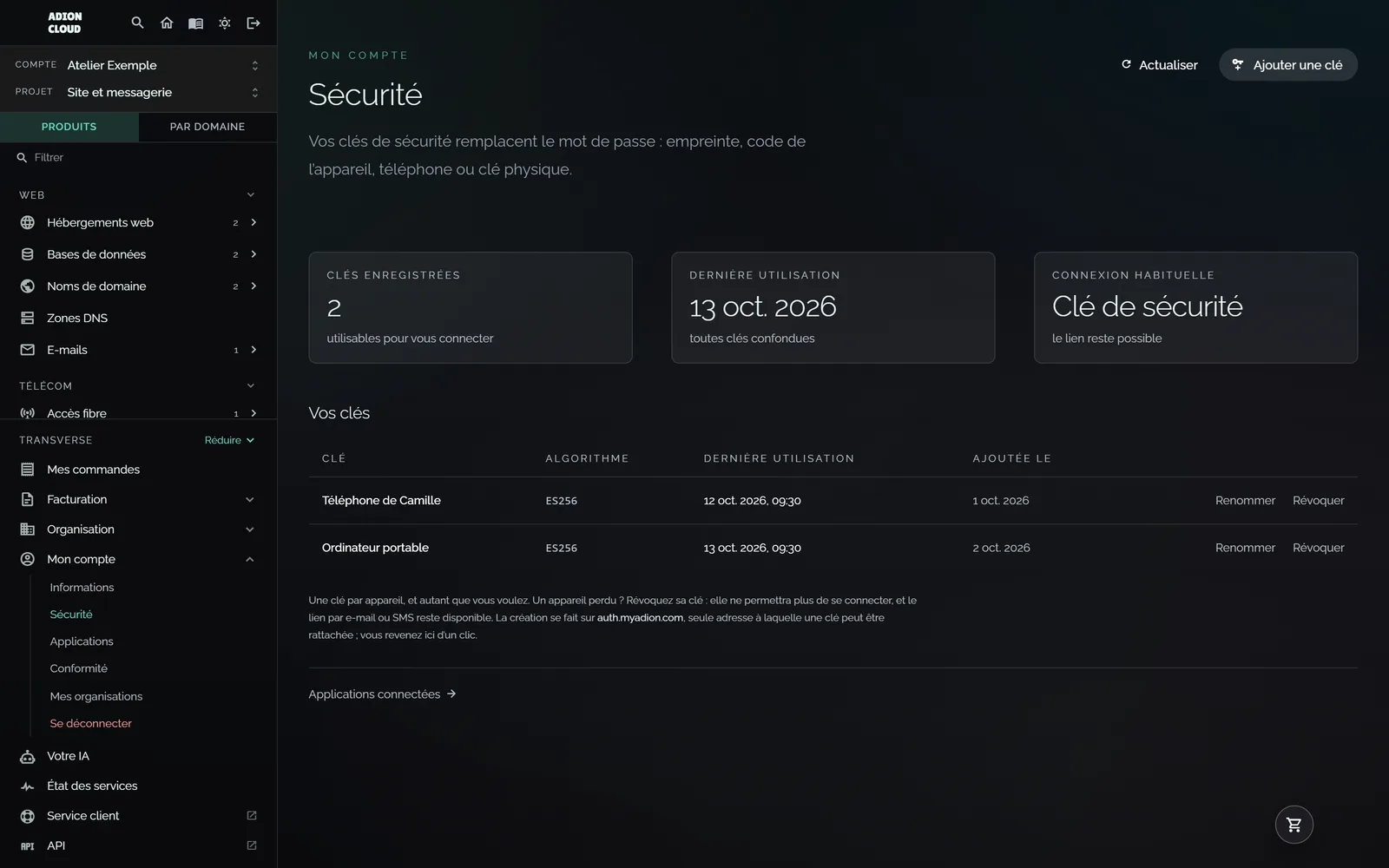Screen dimensions: 1389x868
Task: Focus the Filtrer input field
Action: (139, 157)
